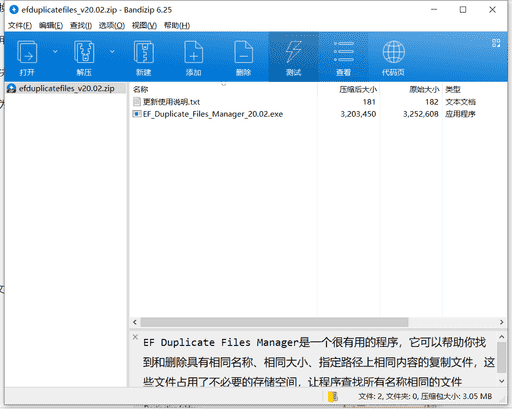Click the 添加 (Add) toolbar icon
The height and width of the screenshot is (409, 512).
click(x=193, y=52)
